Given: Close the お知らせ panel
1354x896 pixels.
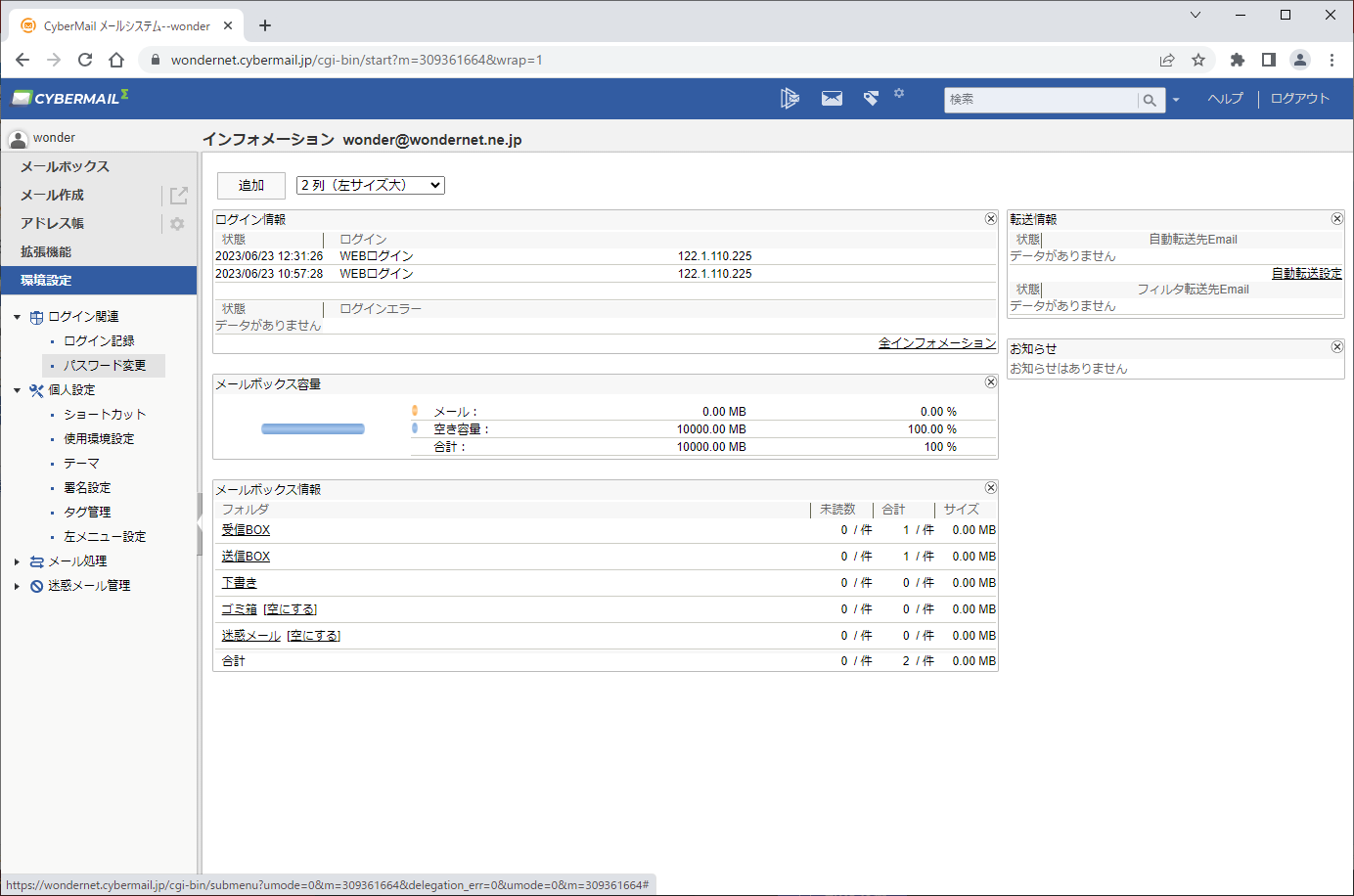Looking at the screenshot, I should point(1337,347).
